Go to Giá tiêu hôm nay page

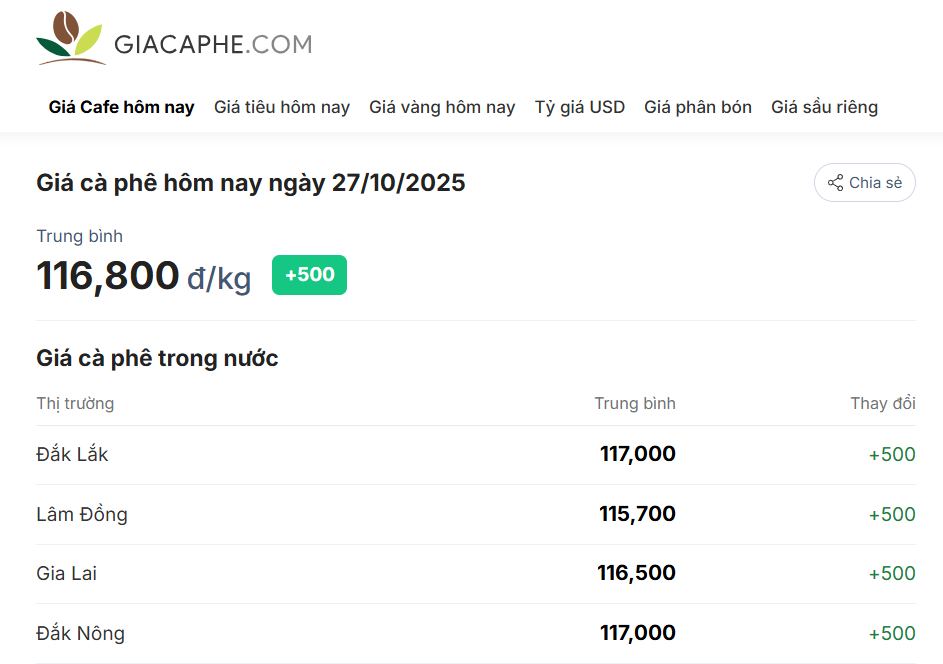282,107
